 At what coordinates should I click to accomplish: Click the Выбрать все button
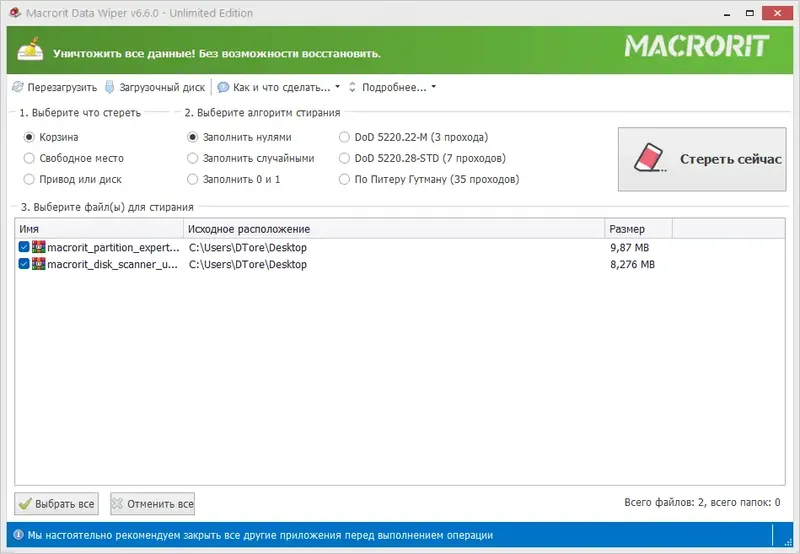point(56,504)
